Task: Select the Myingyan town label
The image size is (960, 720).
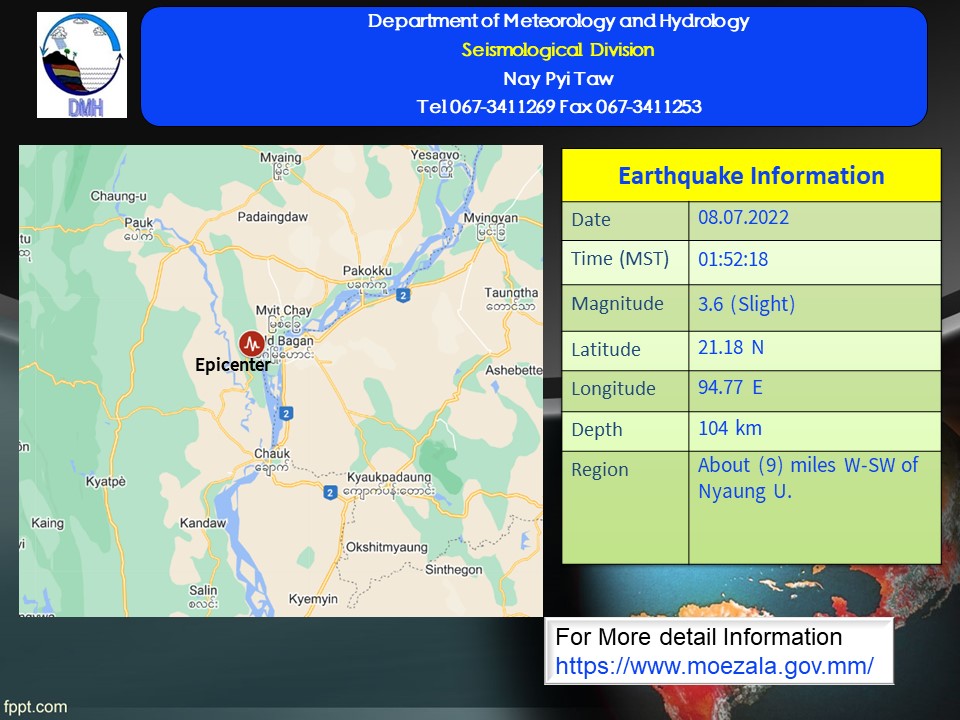Action: pos(490,218)
